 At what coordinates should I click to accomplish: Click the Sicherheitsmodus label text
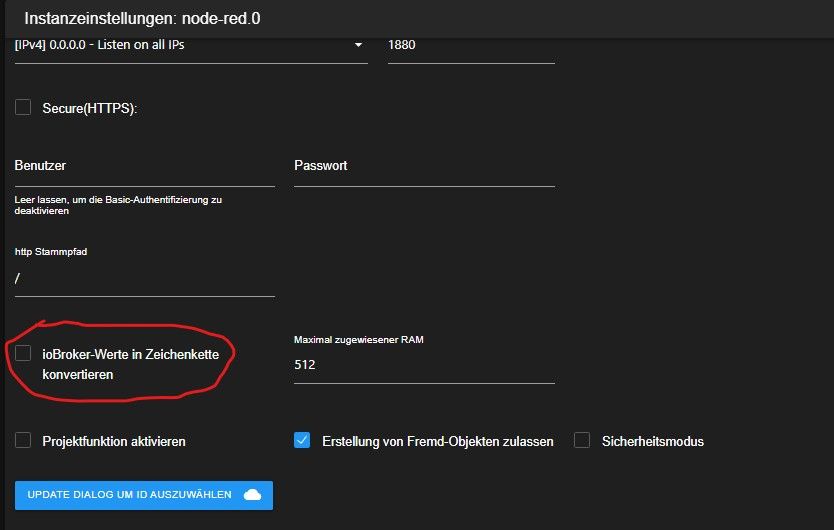[x=653, y=441]
